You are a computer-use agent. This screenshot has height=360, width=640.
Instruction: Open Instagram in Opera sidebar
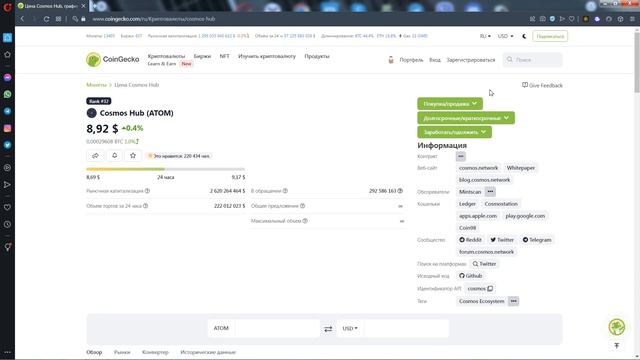coord(7,128)
